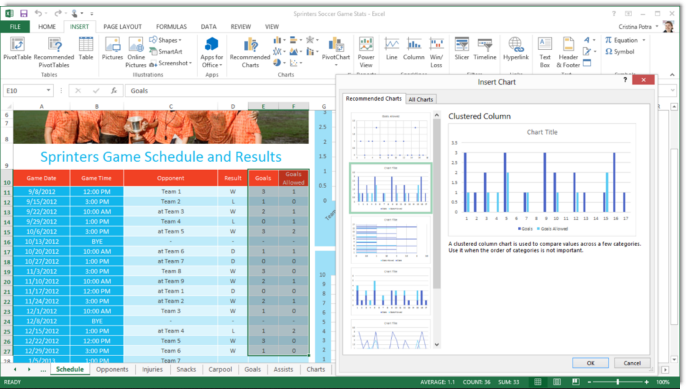Select row 11 header

pyautogui.click(x=7, y=192)
